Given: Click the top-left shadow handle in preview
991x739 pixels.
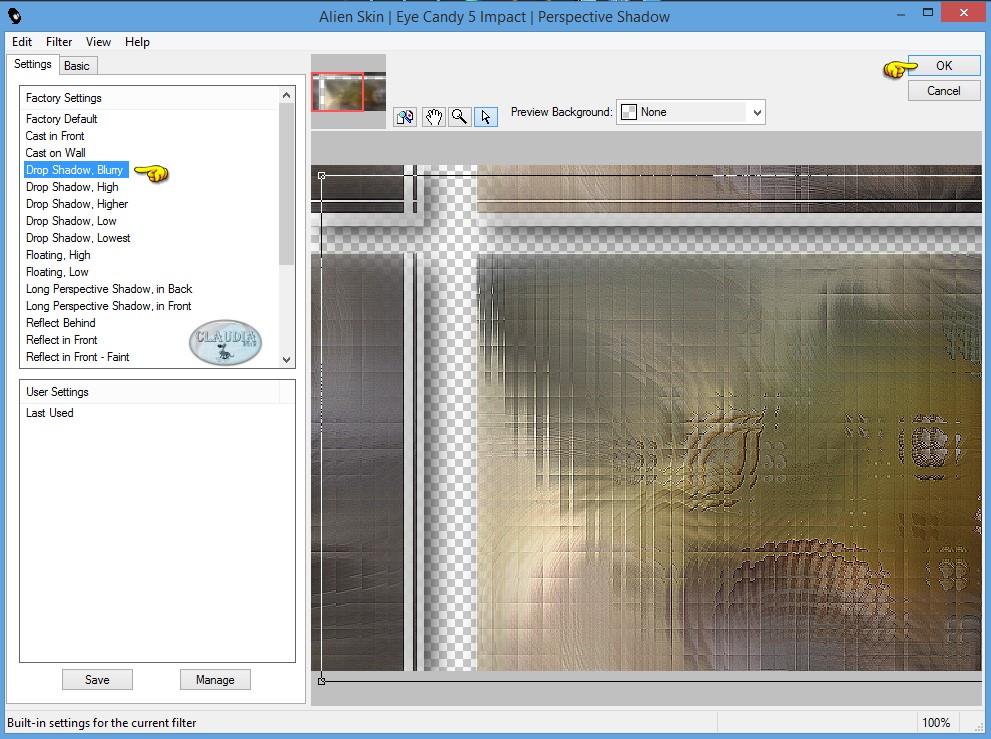Looking at the screenshot, I should (322, 175).
